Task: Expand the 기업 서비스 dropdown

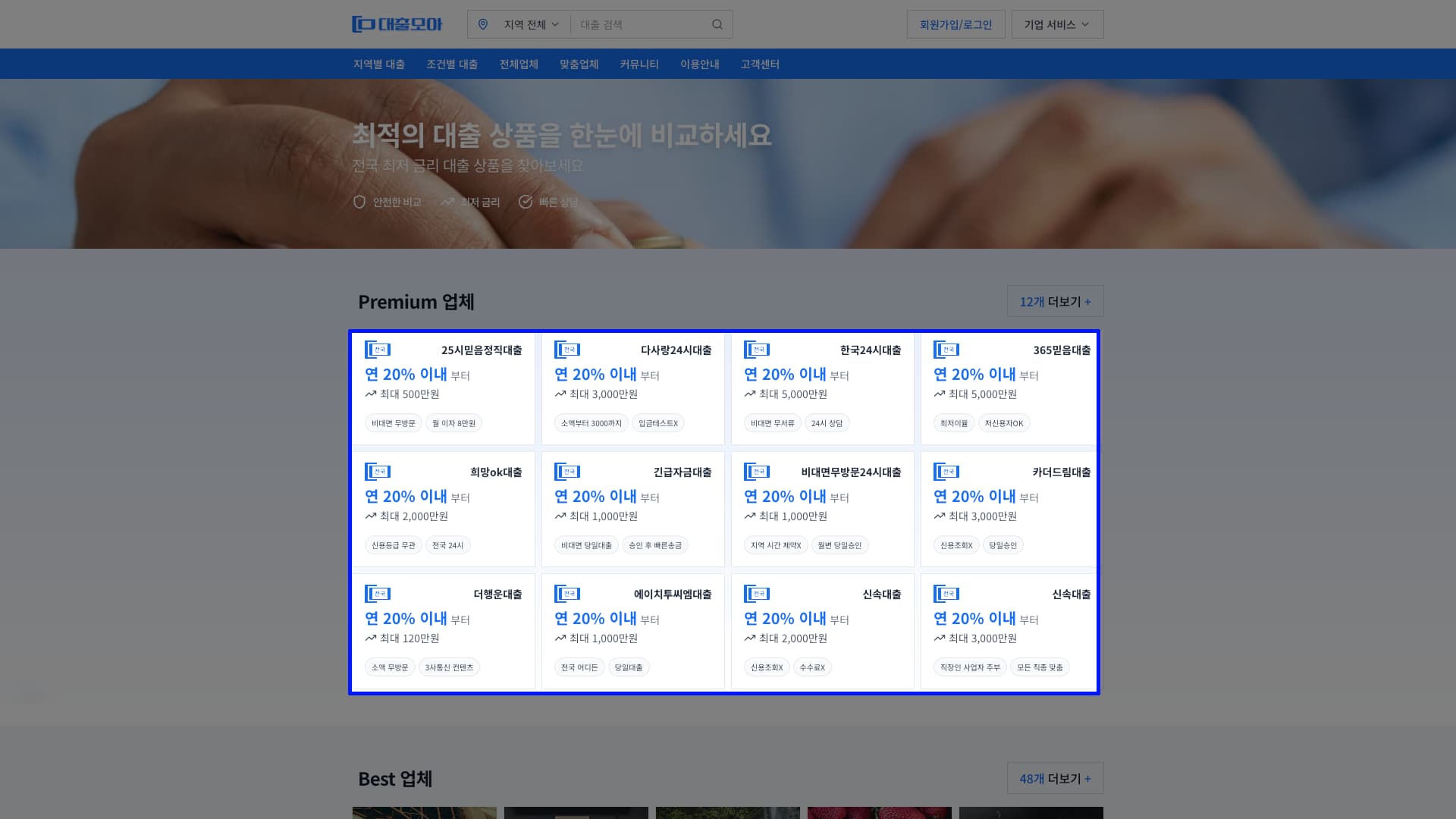Action: (1057, 24)
